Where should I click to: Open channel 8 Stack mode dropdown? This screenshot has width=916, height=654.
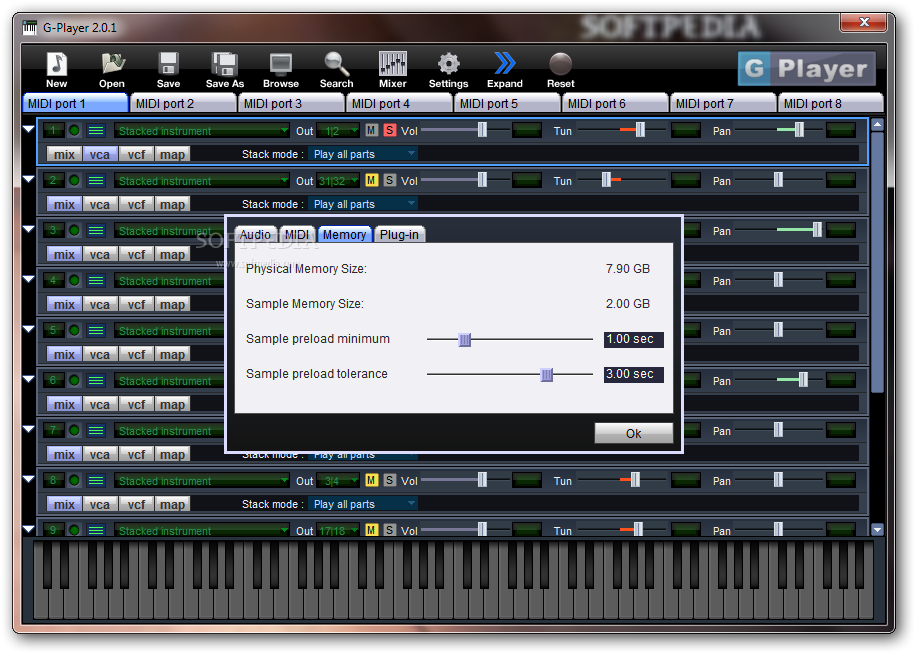[x=363, y=504]
